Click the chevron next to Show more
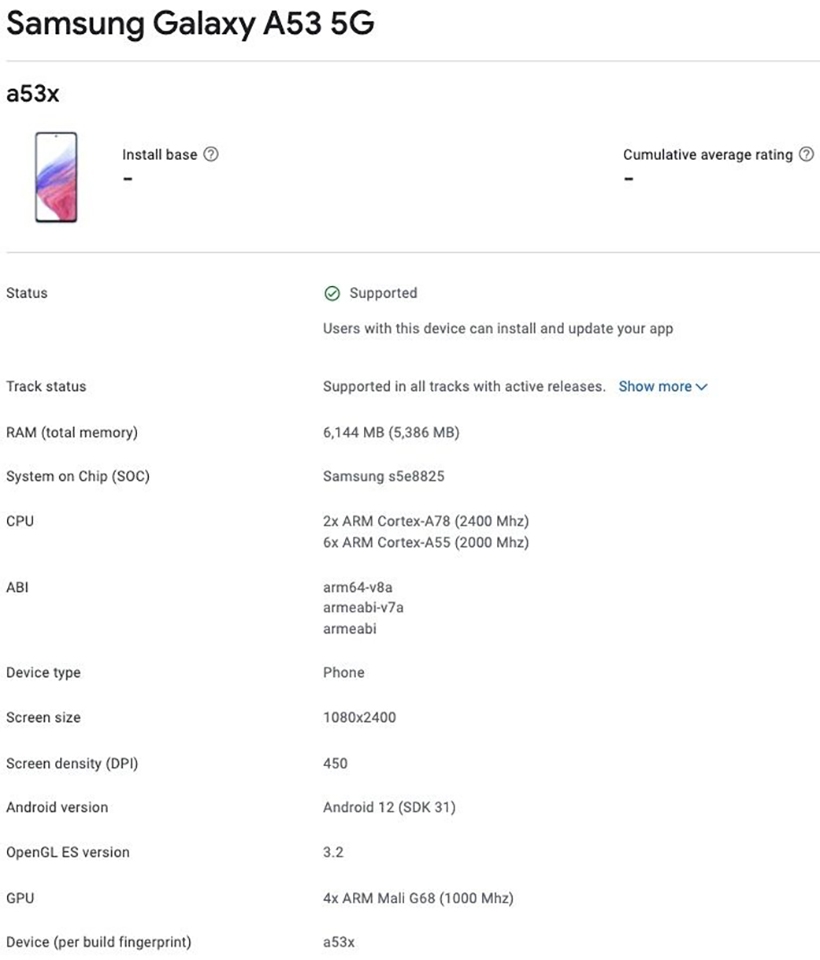Screen dimensions: 820x960 (x=700, y=386)
